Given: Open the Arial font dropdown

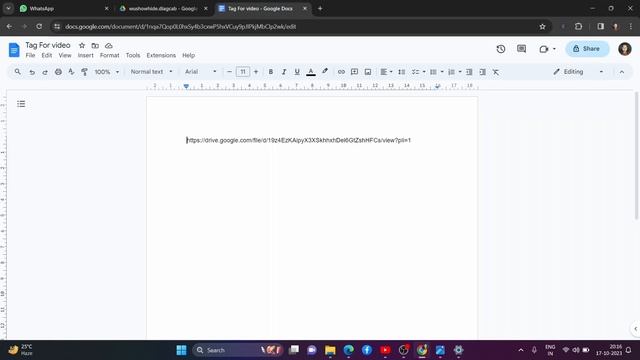Looking at the screenshot, I should point(200,72).
